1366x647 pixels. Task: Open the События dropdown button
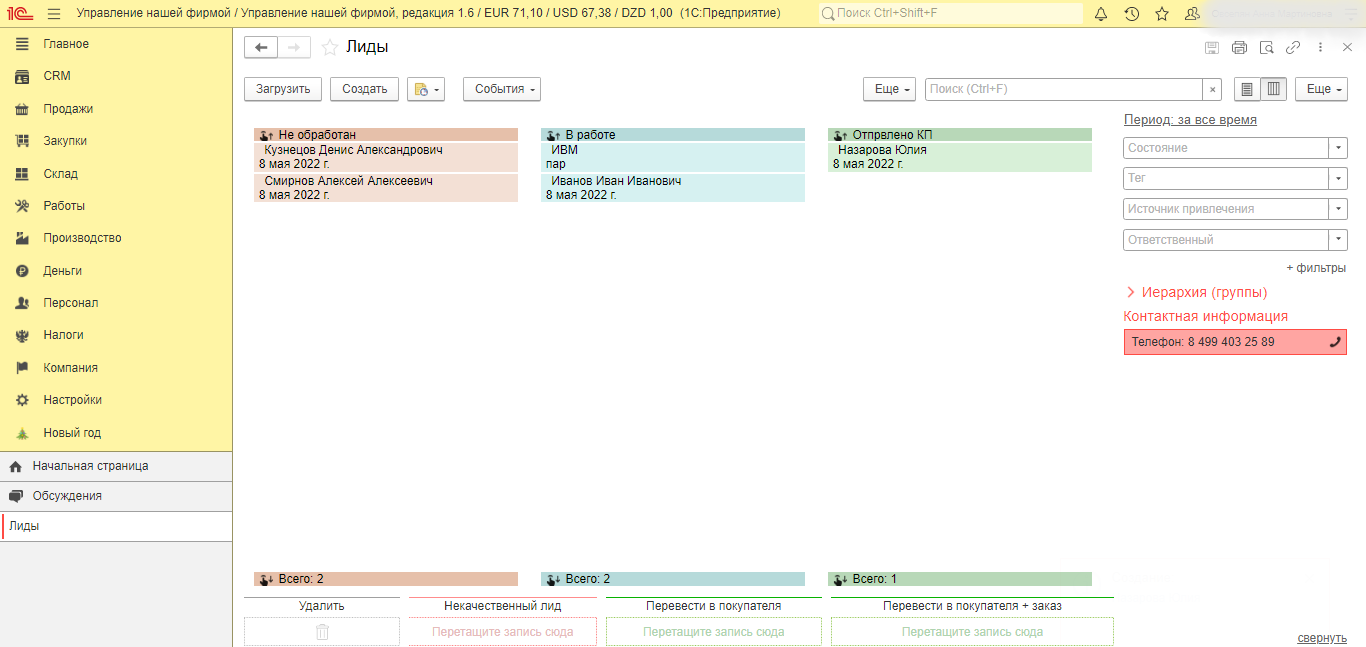(x=501, y=89)
